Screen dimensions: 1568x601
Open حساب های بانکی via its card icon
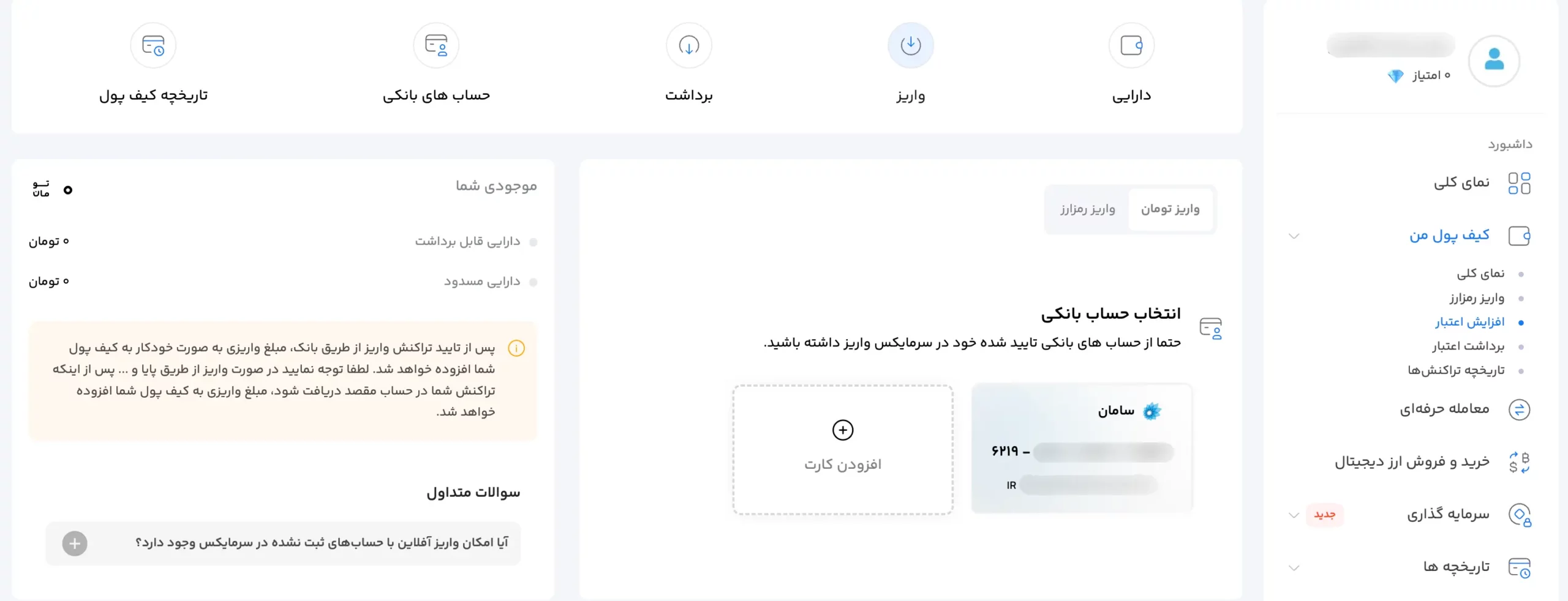436,45
